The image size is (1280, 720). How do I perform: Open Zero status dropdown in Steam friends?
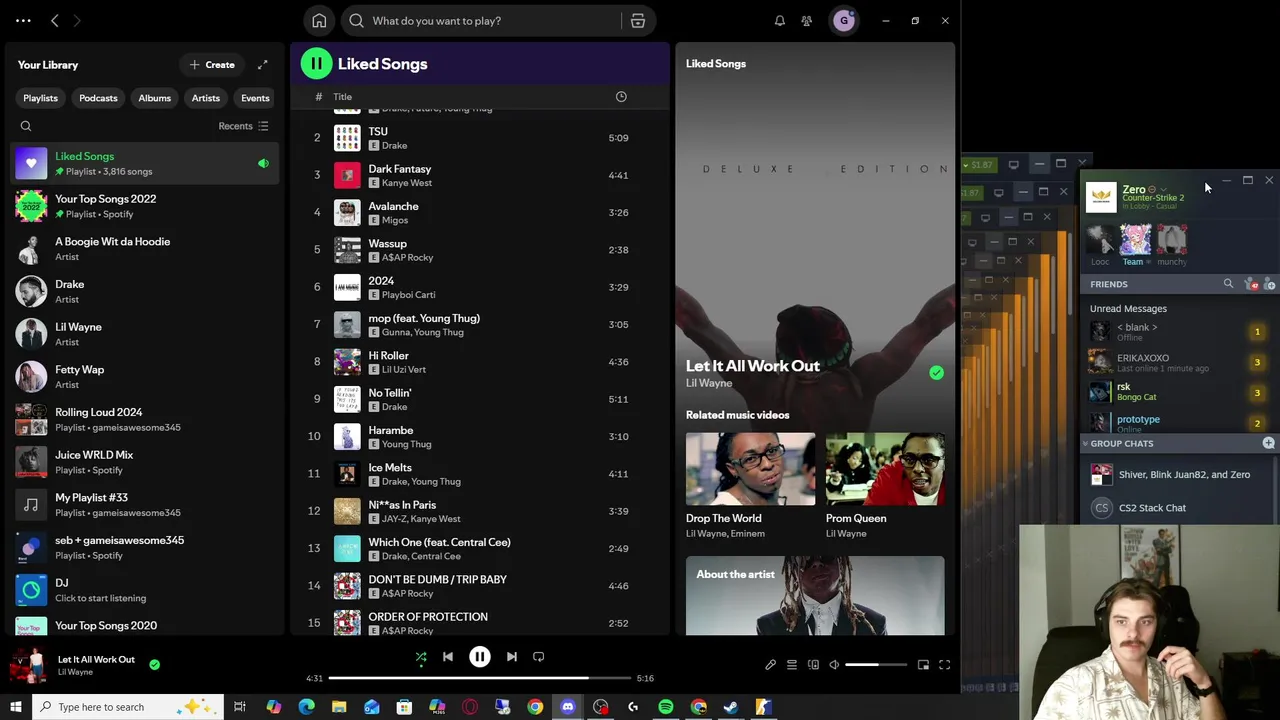point(1163,189)
